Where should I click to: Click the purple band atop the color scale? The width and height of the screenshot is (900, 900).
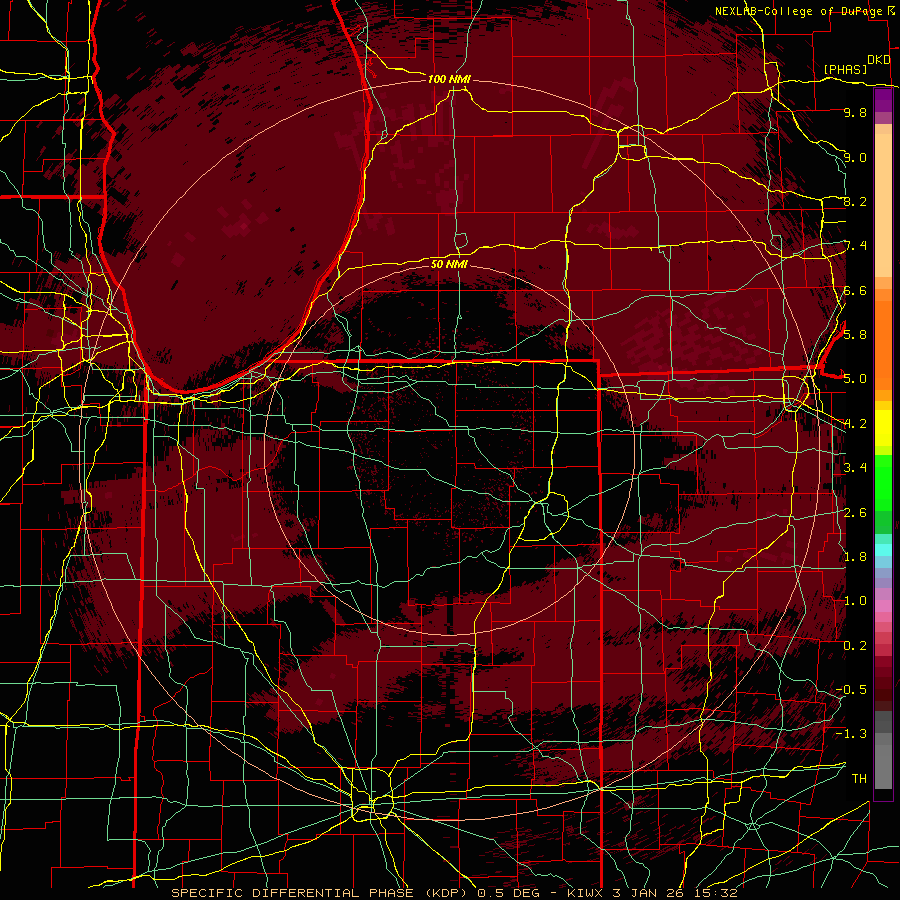pyautogui.click(x=883, y=100)
